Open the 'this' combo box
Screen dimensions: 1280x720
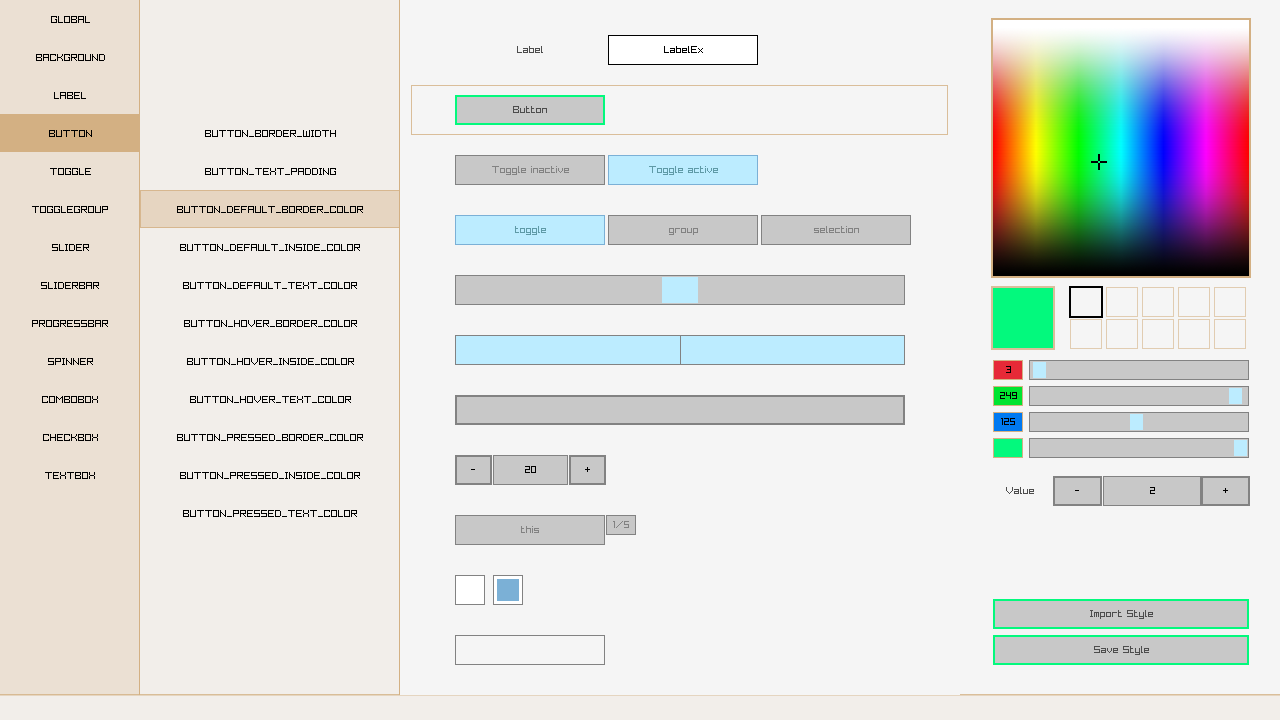pyautogui.click(x=530, y=530)
